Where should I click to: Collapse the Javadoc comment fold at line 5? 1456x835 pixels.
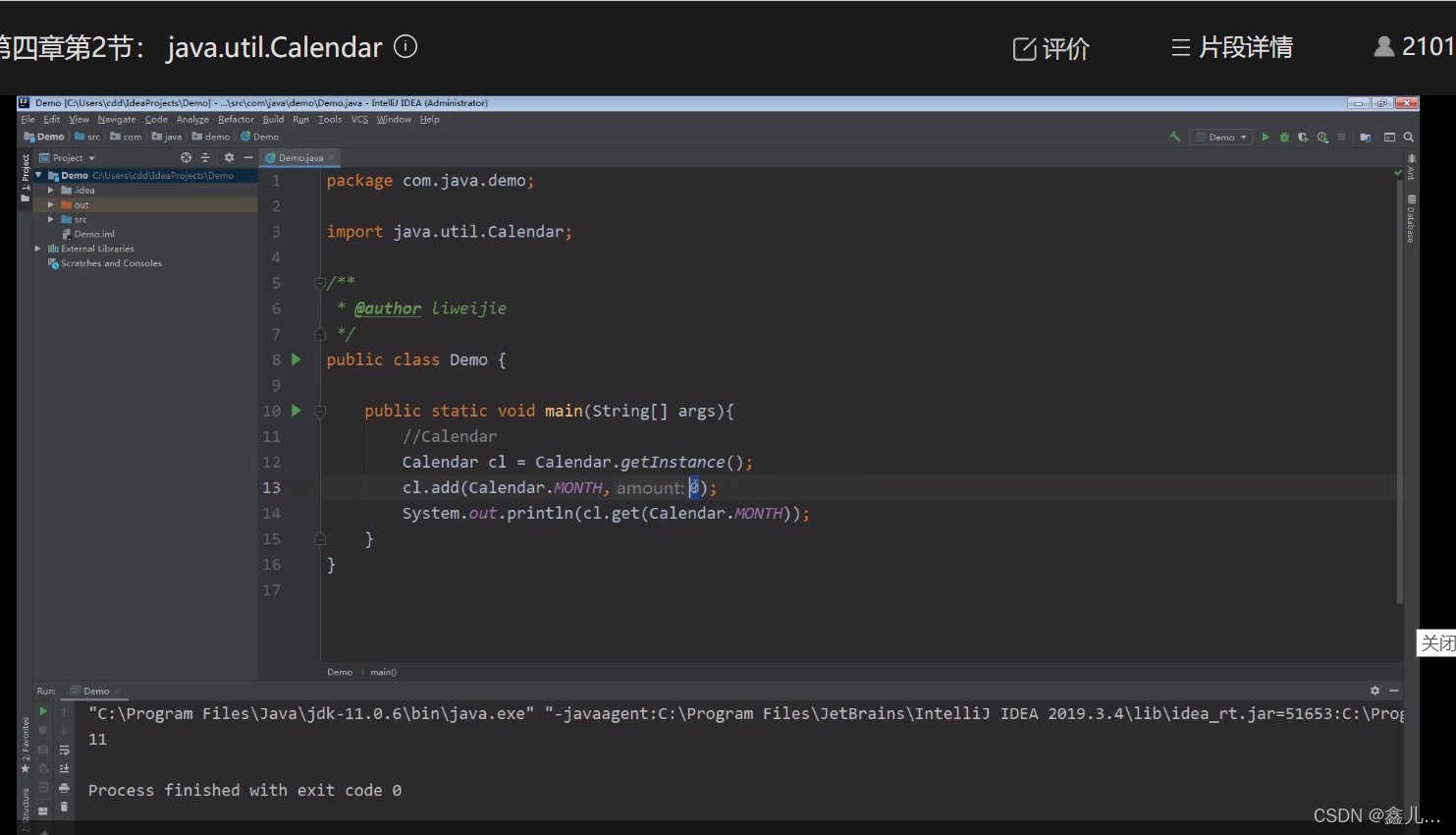[x=320, y=283]
